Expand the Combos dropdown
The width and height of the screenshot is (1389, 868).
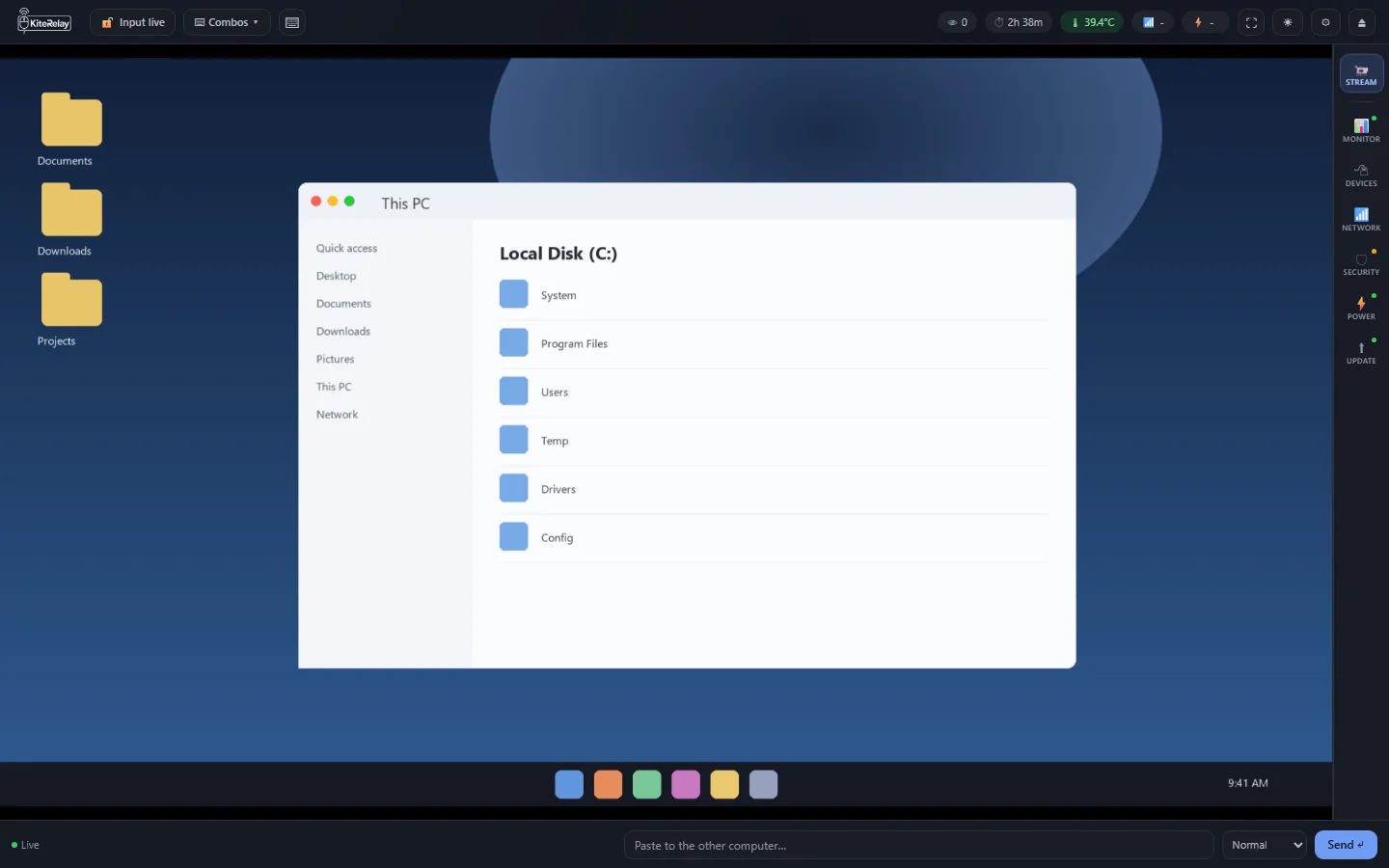[227, 22]
